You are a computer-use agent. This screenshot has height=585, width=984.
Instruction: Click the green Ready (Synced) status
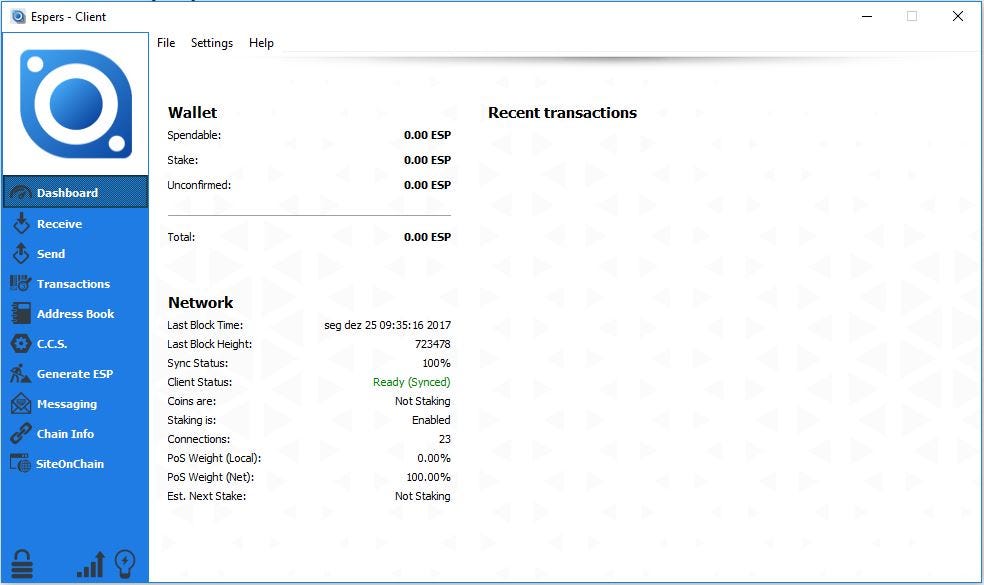[x=412, y=382]
